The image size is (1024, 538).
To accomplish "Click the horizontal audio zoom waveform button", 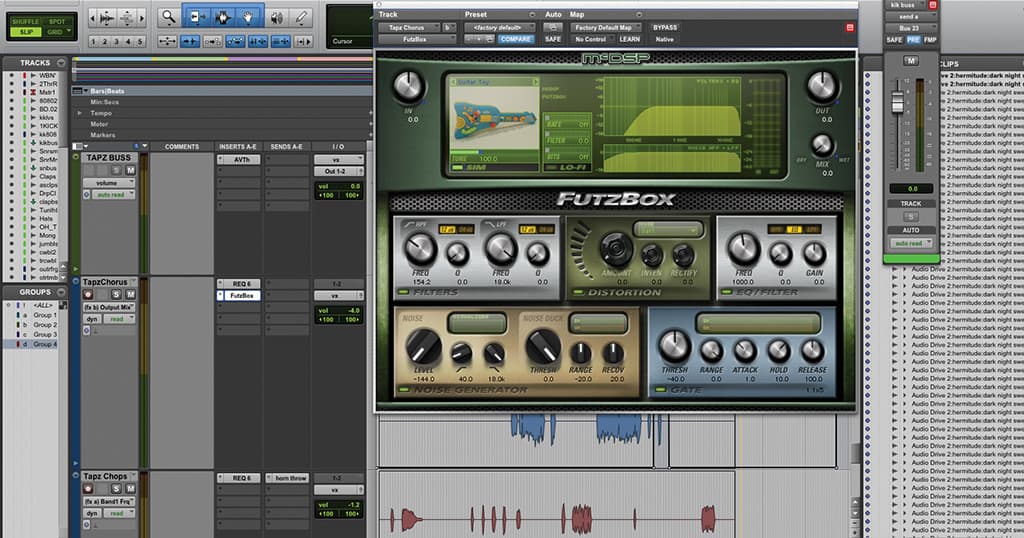I will point(107,18).
